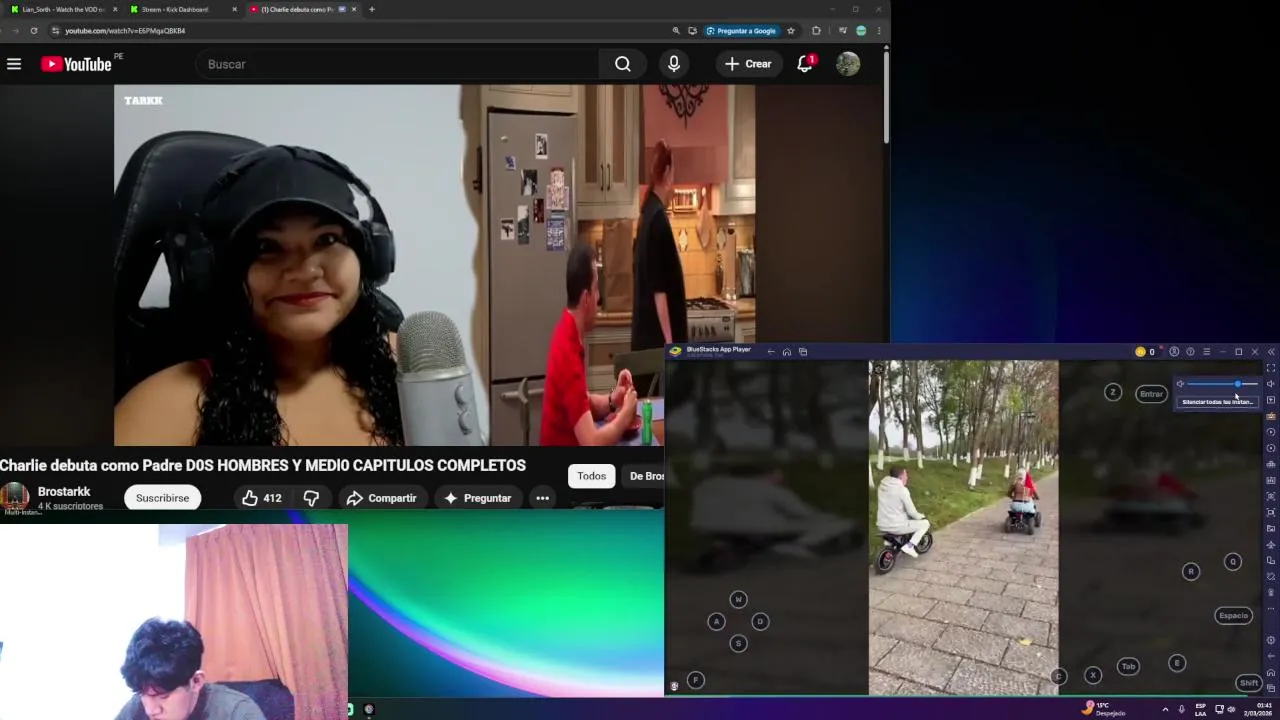Image resolution: width=1280 pixels, height=720 pixels.
Task: Switch to the Lian_Sorth Kick VOD tab
Action: (x=62, y=9)
